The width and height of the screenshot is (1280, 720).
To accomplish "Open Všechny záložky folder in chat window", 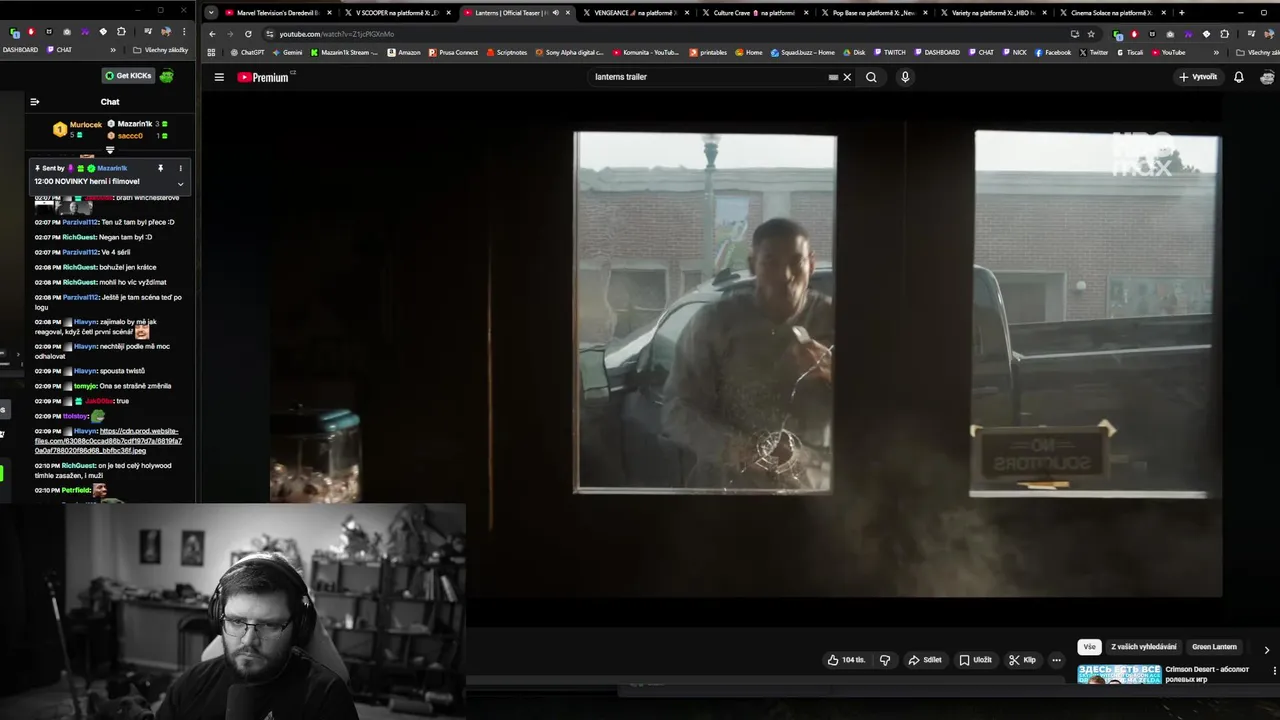I will coord(161,50).
